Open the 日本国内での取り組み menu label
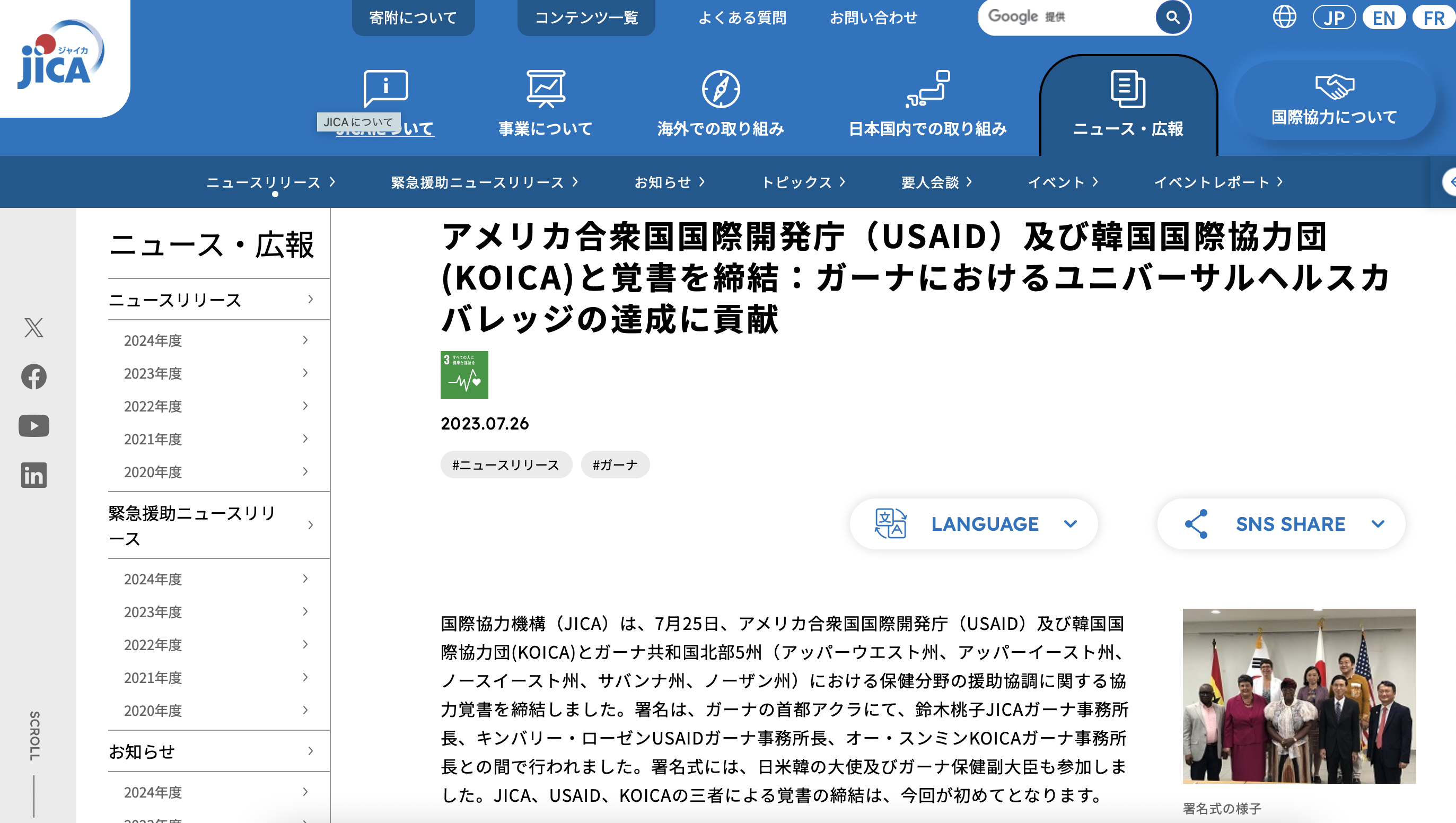Image resolution: width=1456 pixels, height=823 pixels. (927, 128)
